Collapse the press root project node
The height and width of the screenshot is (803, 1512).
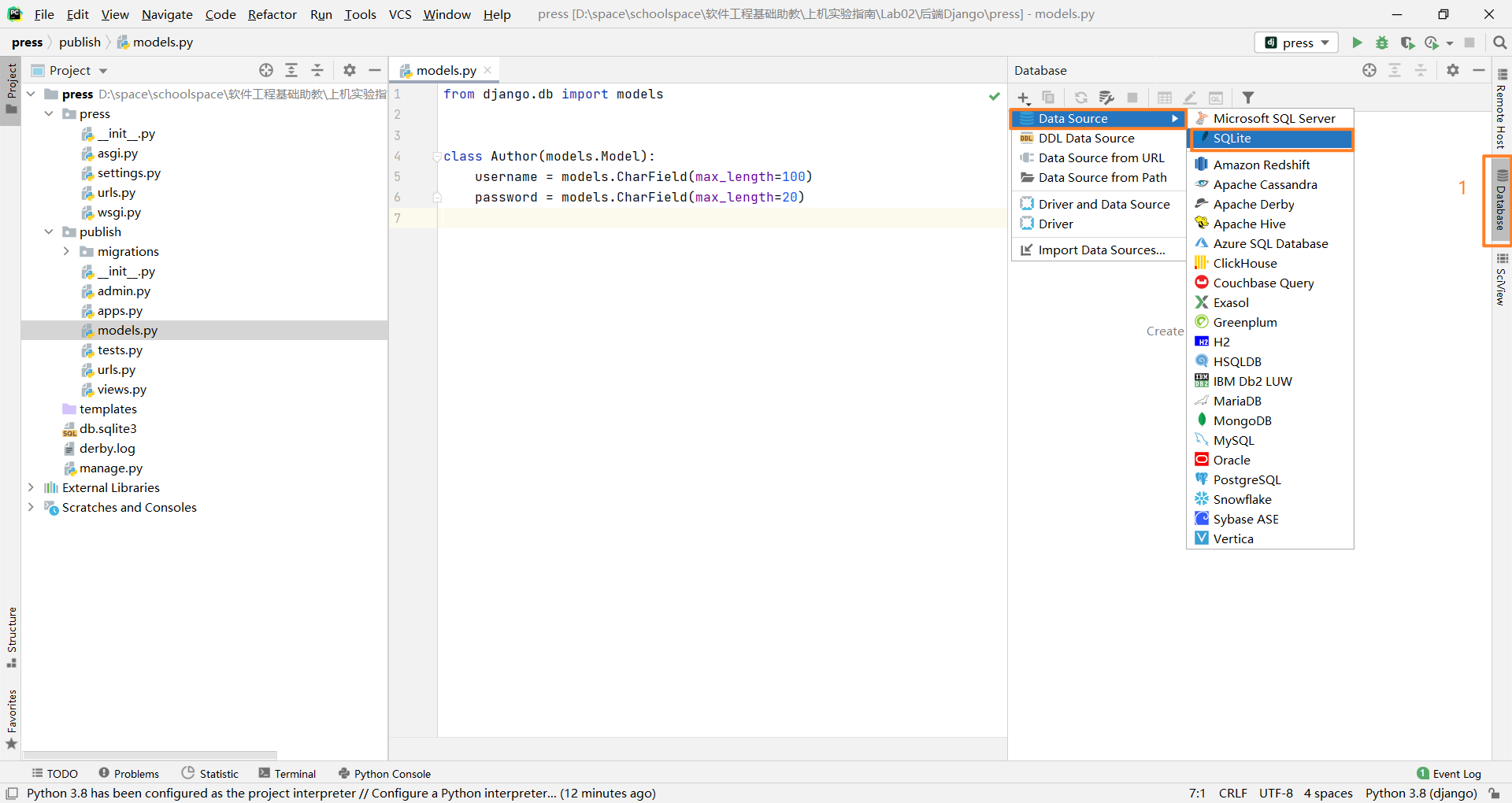[x=31, y=94]
